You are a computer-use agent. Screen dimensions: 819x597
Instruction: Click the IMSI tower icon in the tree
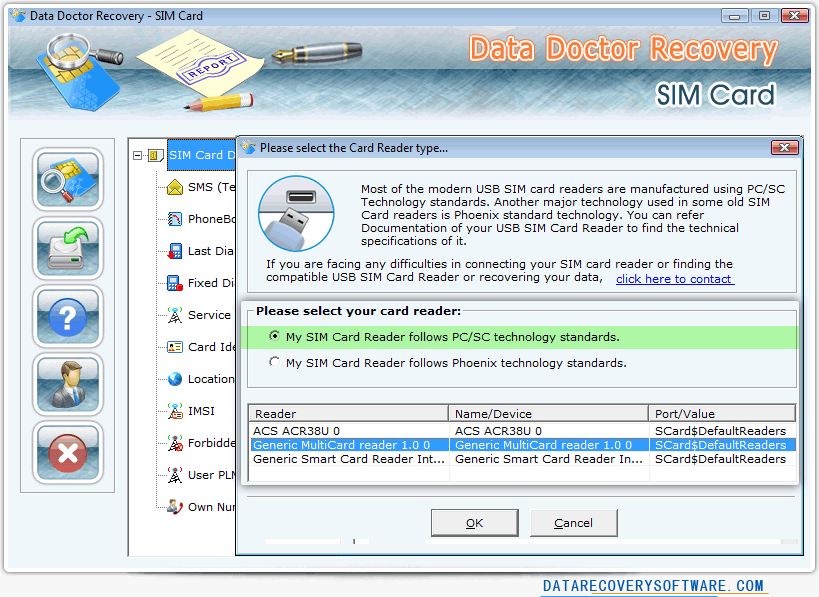coord(174,411)
